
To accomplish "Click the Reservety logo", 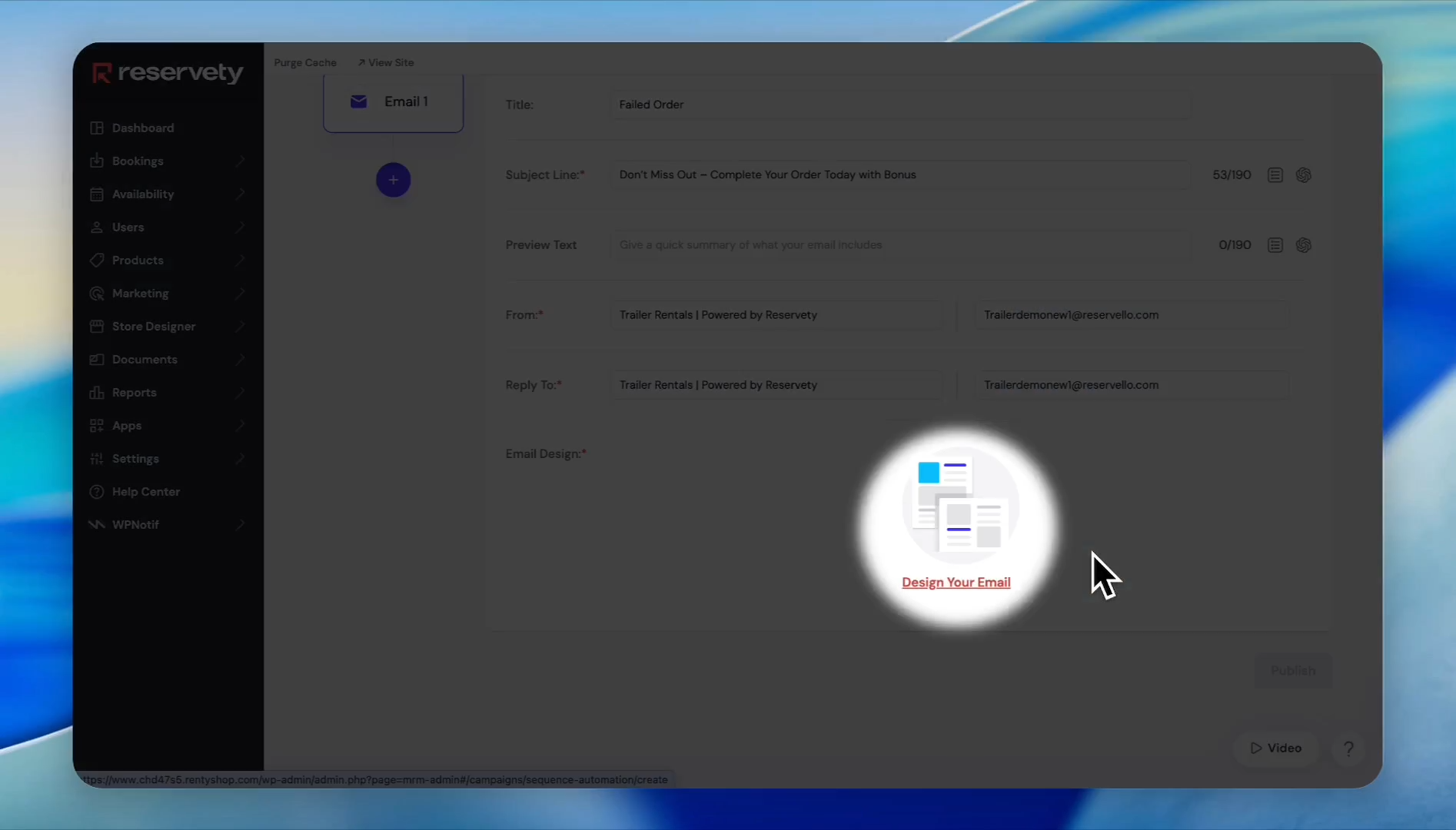I will coord(168,72).
